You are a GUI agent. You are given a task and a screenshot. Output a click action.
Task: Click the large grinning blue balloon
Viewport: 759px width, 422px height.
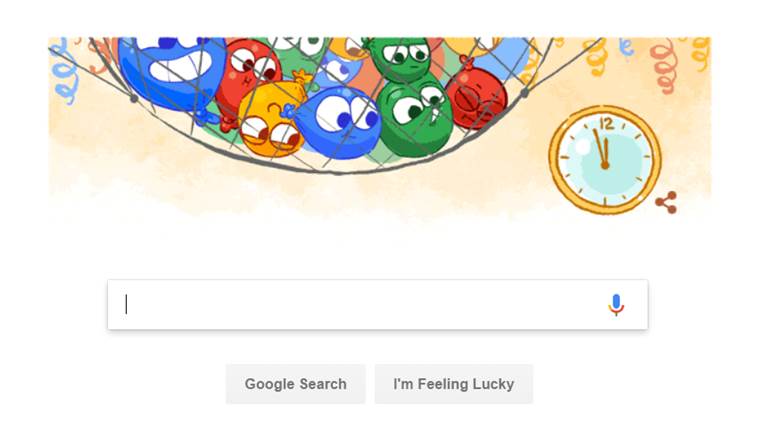[x=172, y=69]
